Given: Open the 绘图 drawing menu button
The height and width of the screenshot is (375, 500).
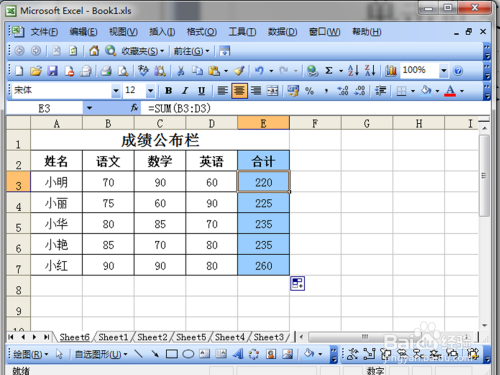Looking at the screenshot, I should (x=30, y=354).
